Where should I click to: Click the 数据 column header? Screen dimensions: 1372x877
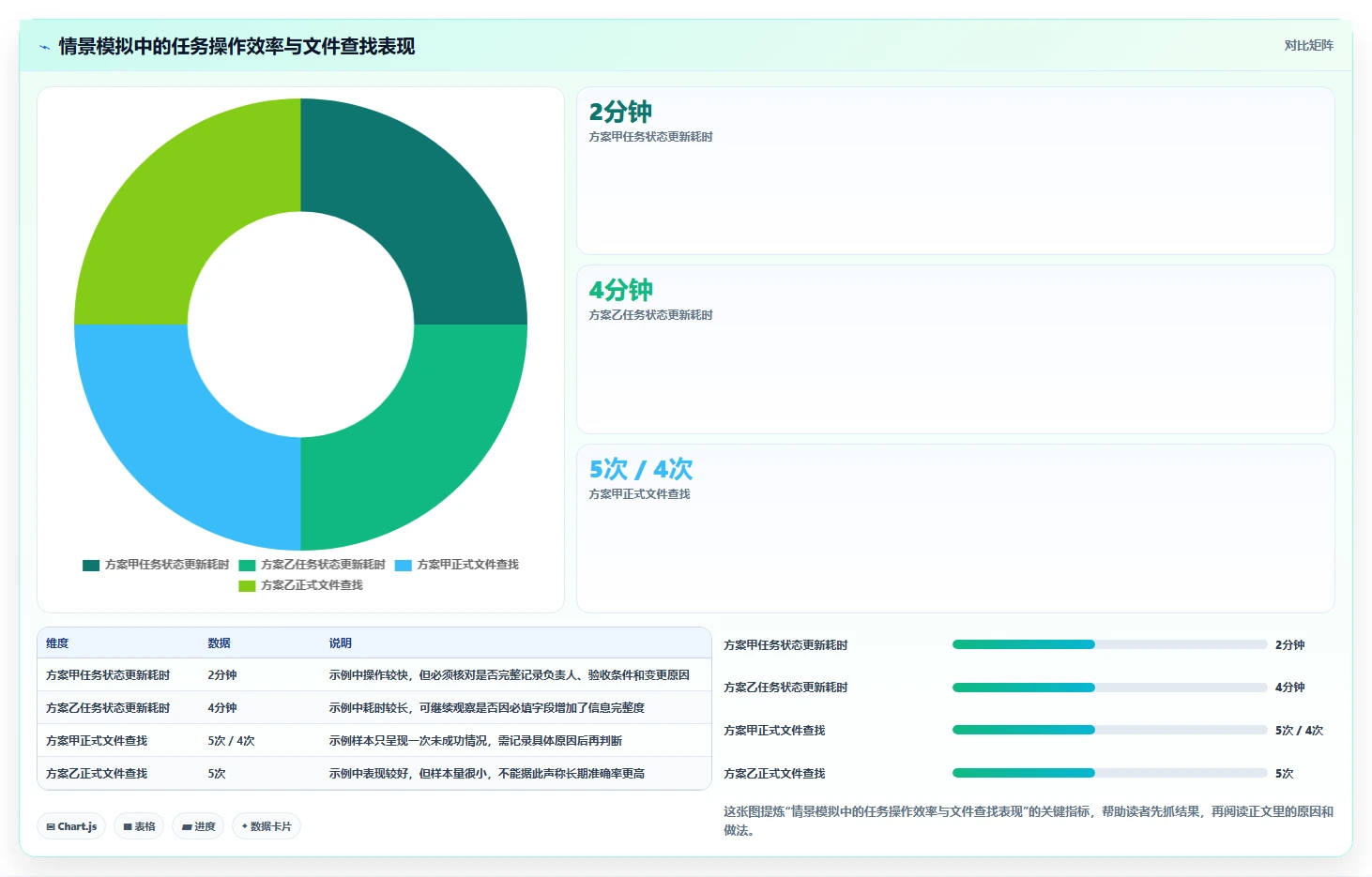tap(219, 643)
